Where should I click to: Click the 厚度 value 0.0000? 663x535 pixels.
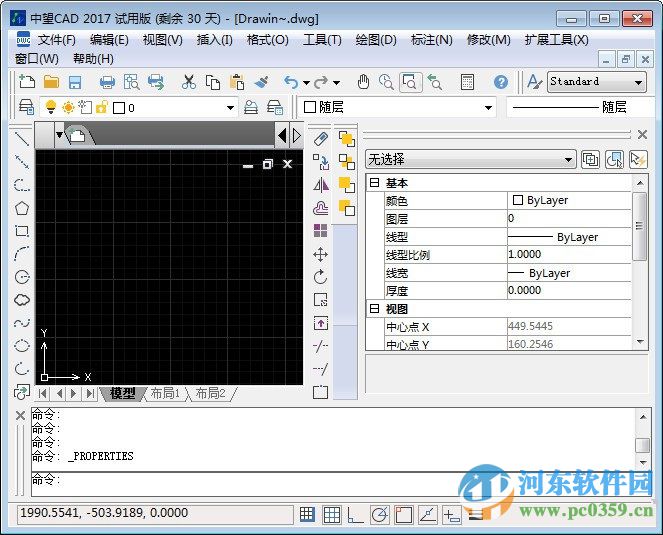click(569, 291)
